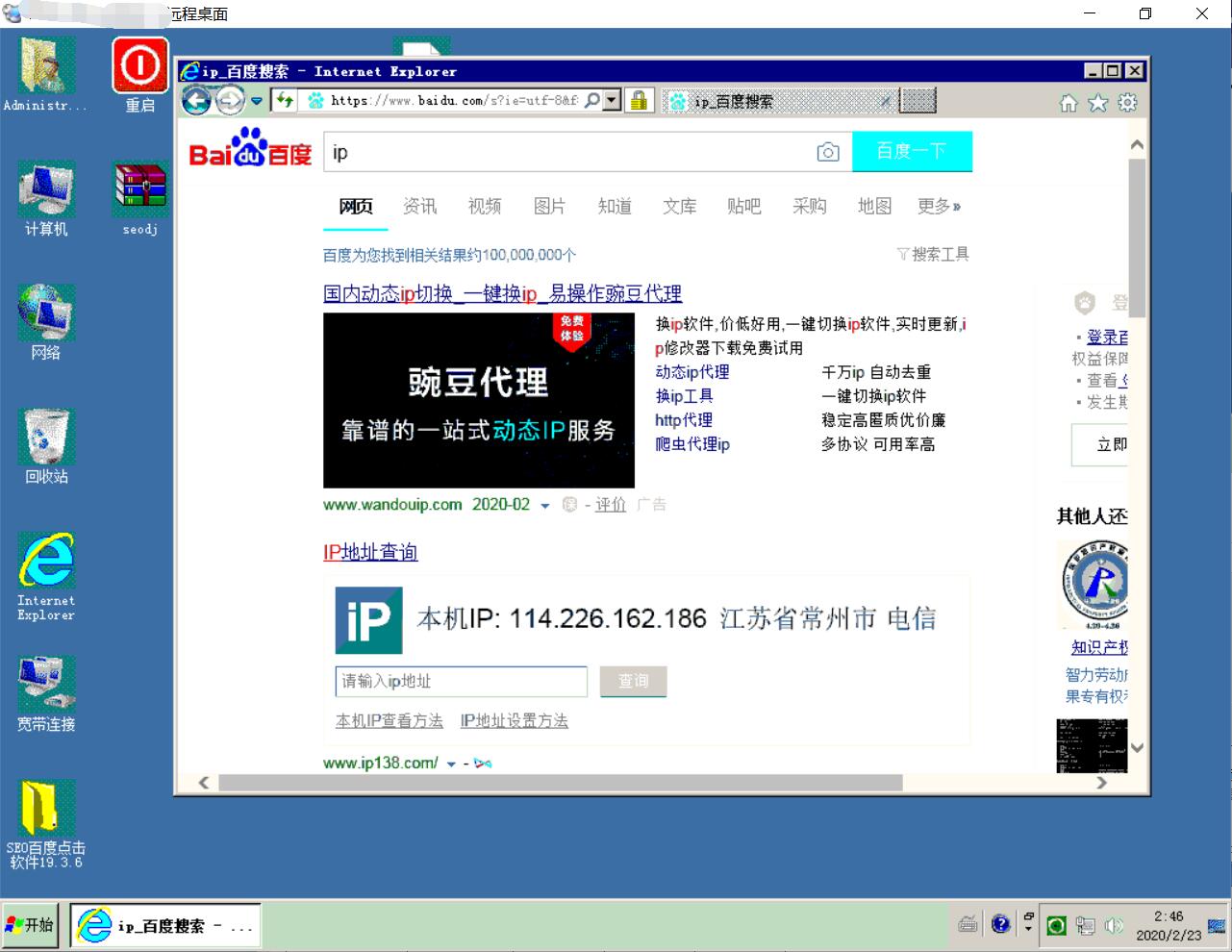The width and height of the screenshot is (1232, 952).
Task: Select the seodj archive icon
Action: [x=140, y=199]
